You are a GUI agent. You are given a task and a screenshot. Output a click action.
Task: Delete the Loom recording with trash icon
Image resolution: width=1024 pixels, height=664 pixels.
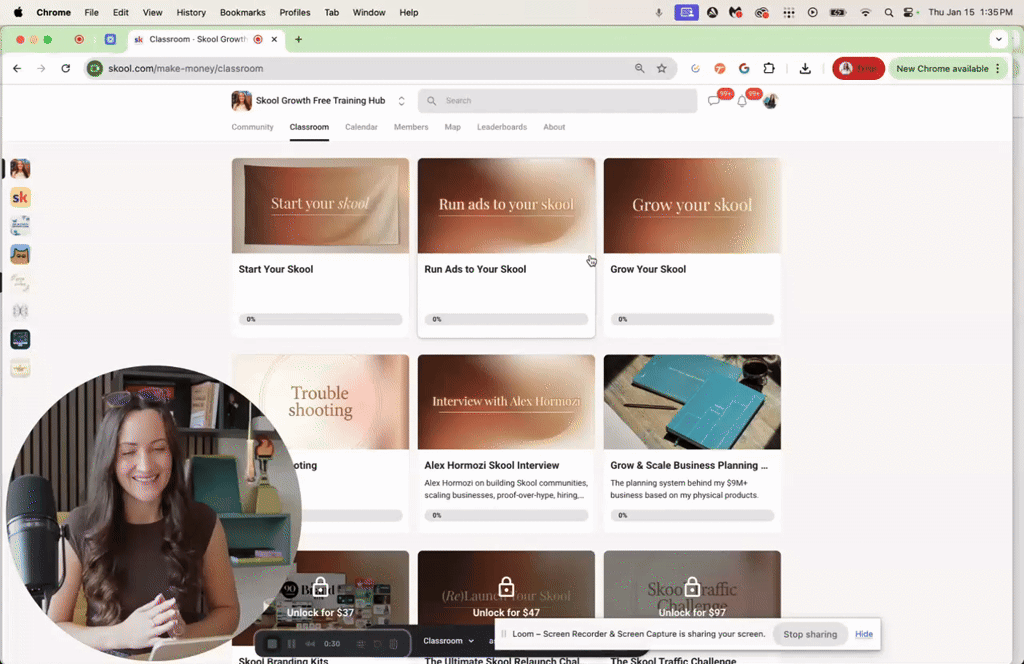point(394,644)
